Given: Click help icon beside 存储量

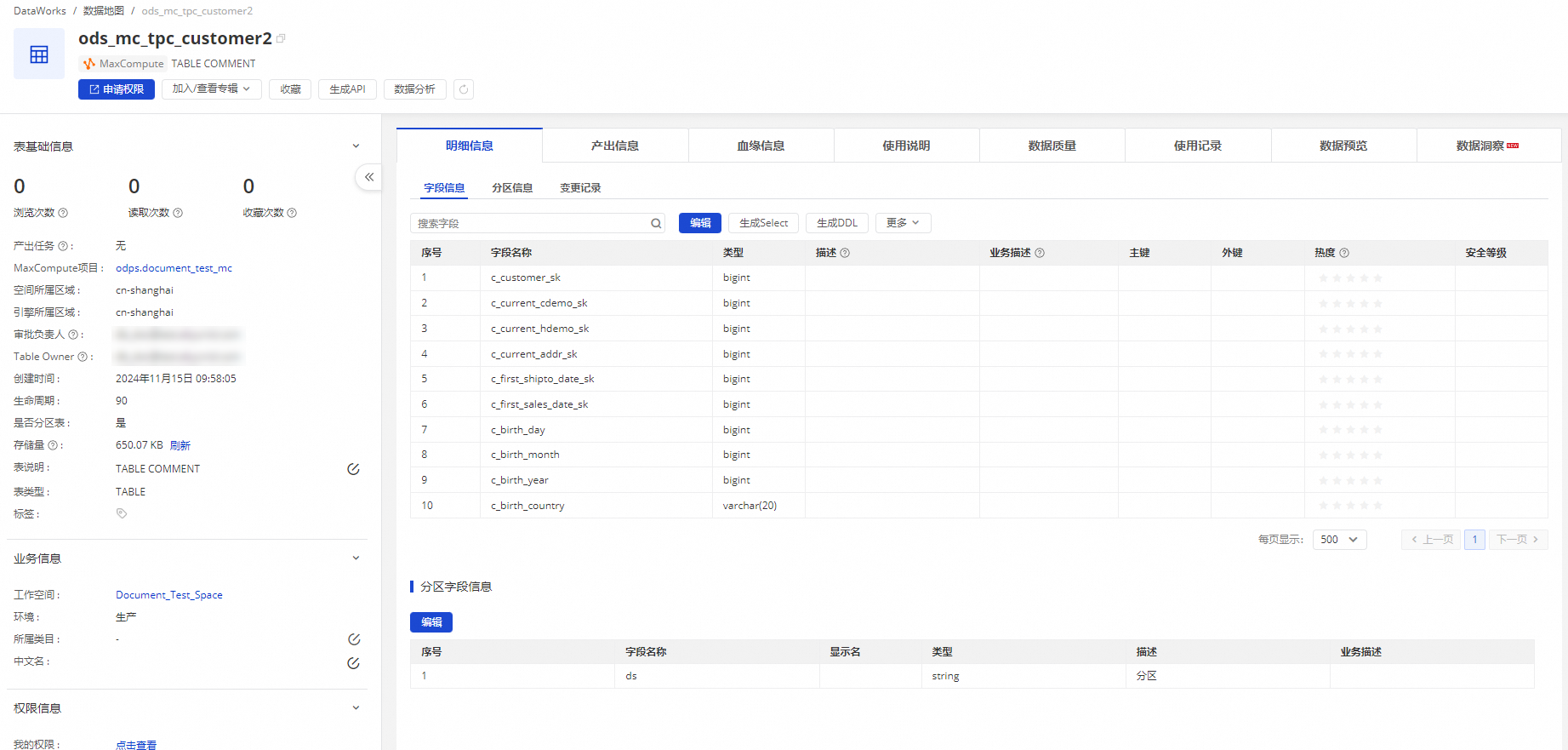Looking at the screenshot, I should [x=53, y=445].
